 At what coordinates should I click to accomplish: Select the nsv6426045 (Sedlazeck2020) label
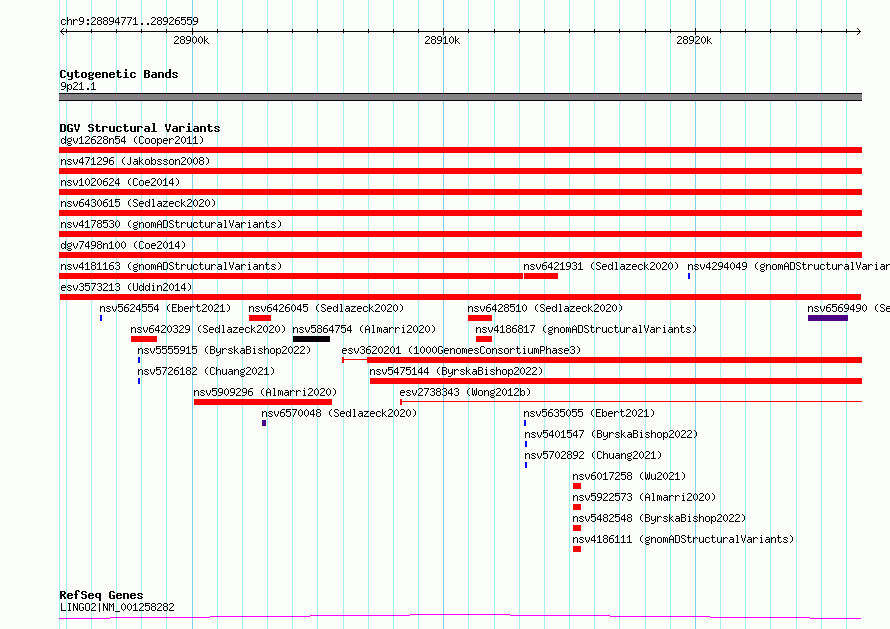click(x=326, y=308)
